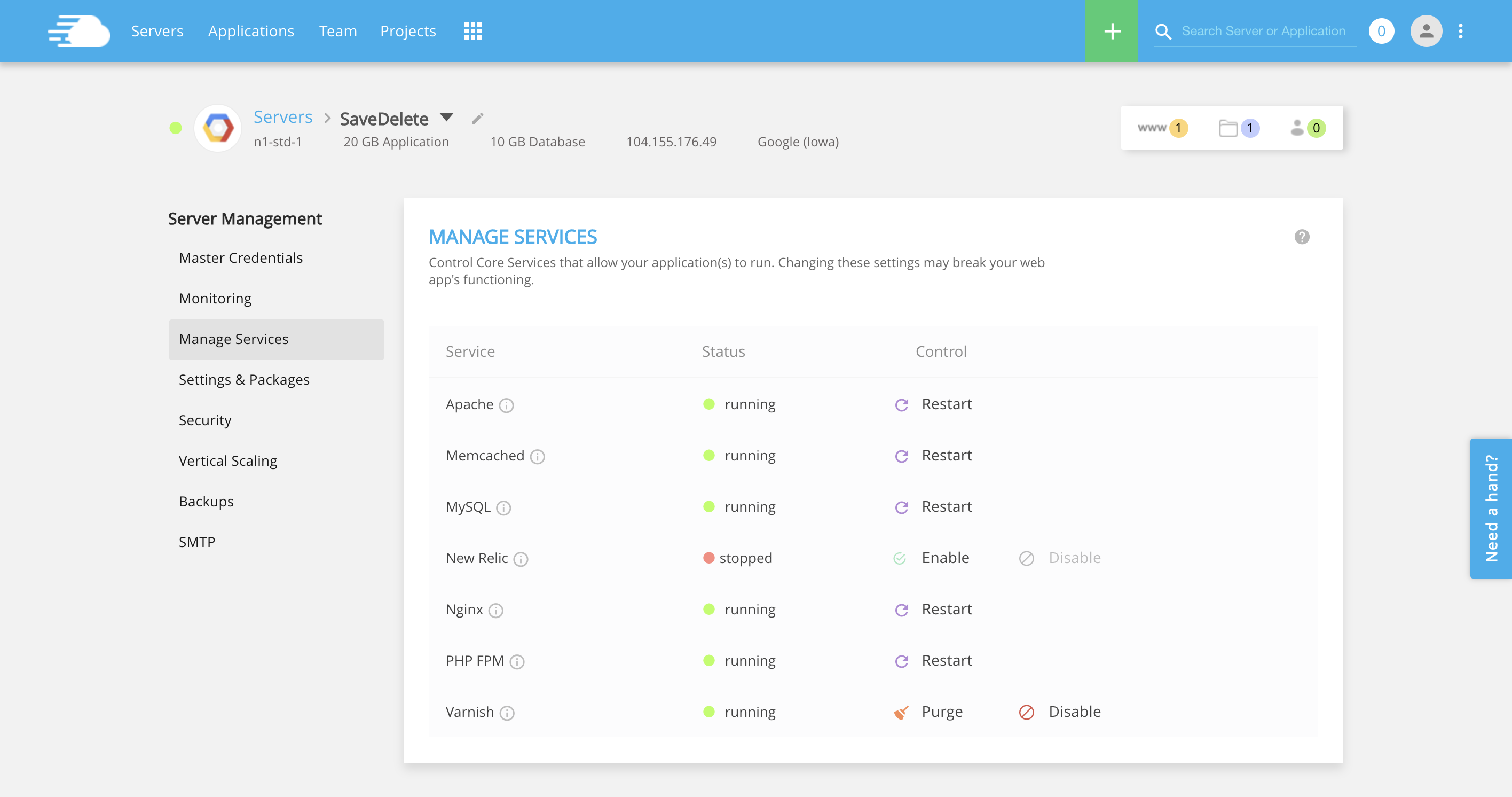The height and width of the screenshot is (797, 1512).
Task: Click the Nginx info icon
Action: (495, 610)
